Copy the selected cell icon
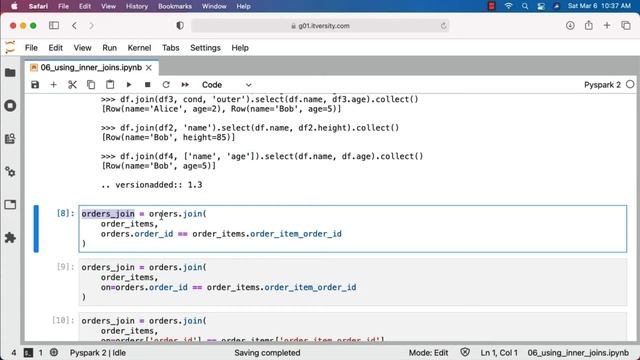The width and height of the screenshot is (640, 360). tap(91, 84)
